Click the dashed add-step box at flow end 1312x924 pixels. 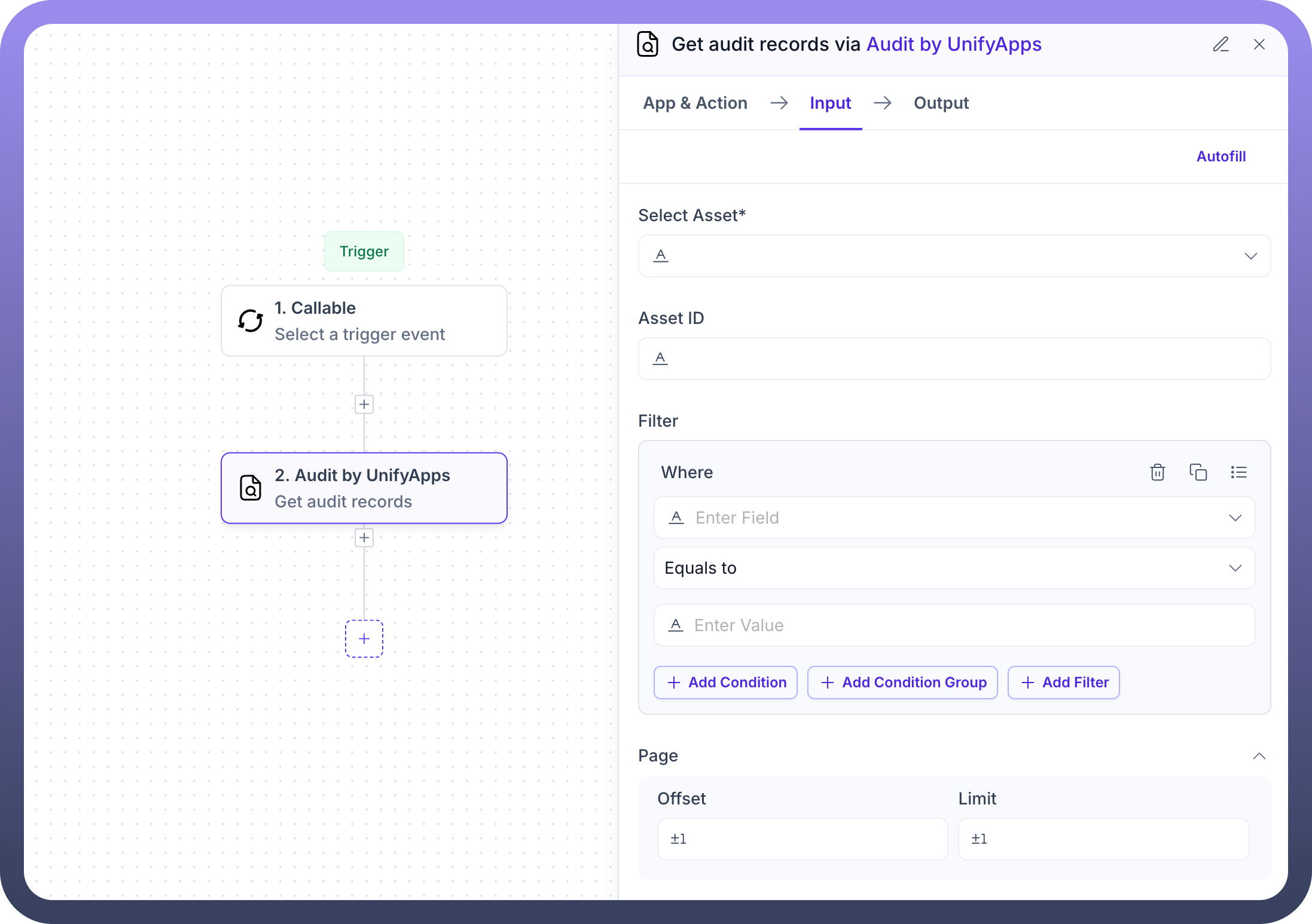pyautogui.click(x=364, y=639)
